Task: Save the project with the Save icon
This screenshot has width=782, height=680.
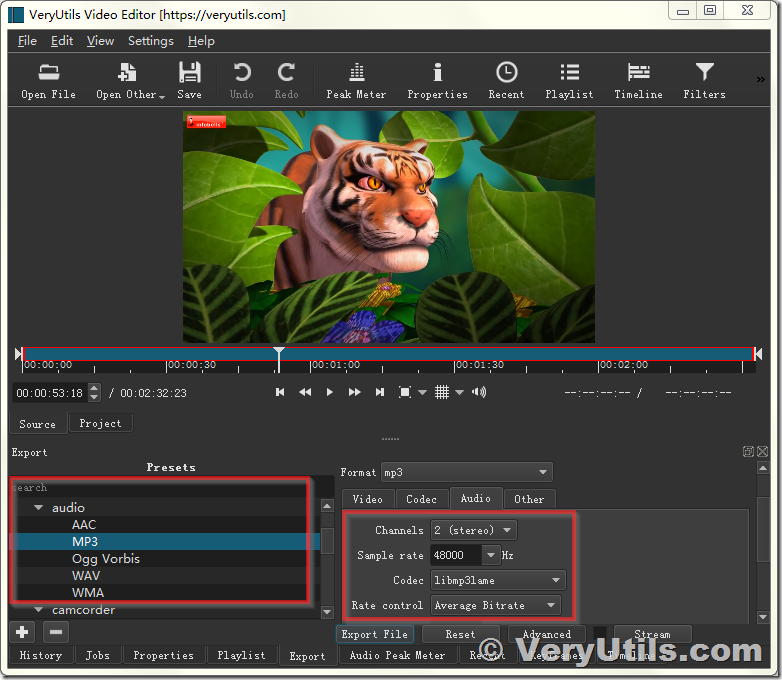Action: click(190, 81)
